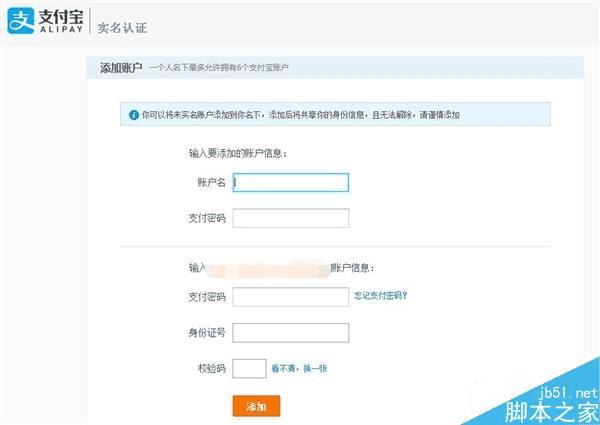600x425 pixels.
Task: Focus the 支付密码 field beside the forgot-password link
Action: coord(291,296)
